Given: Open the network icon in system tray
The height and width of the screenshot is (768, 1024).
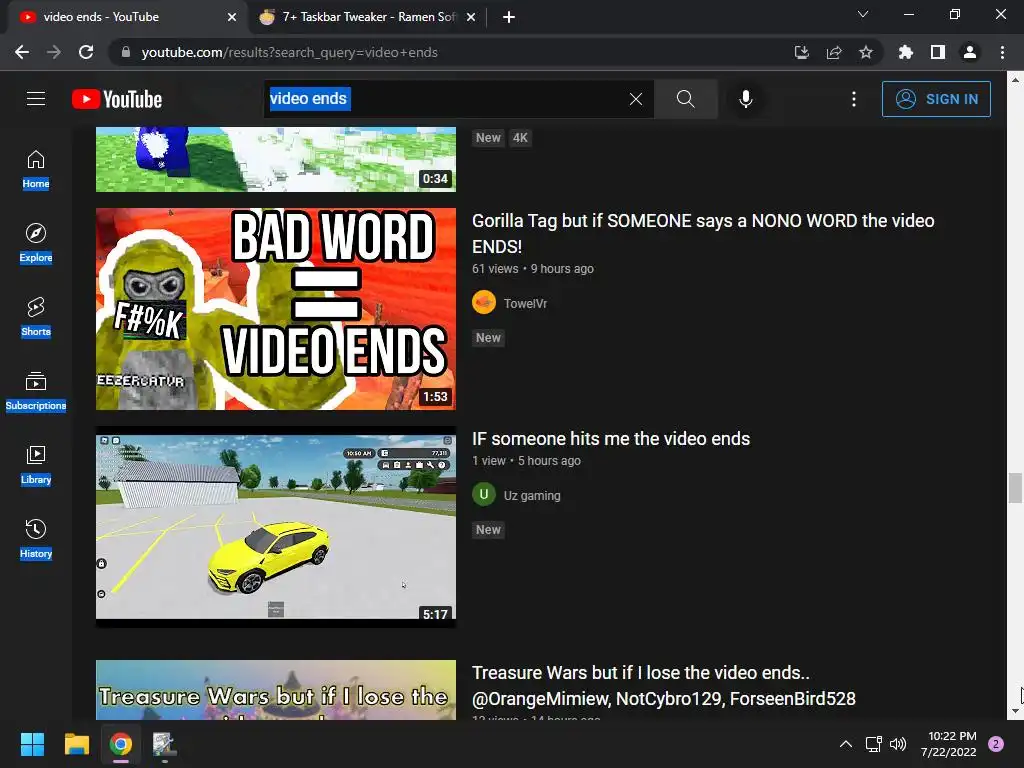Looking at the screenshot, I should 874,744.
